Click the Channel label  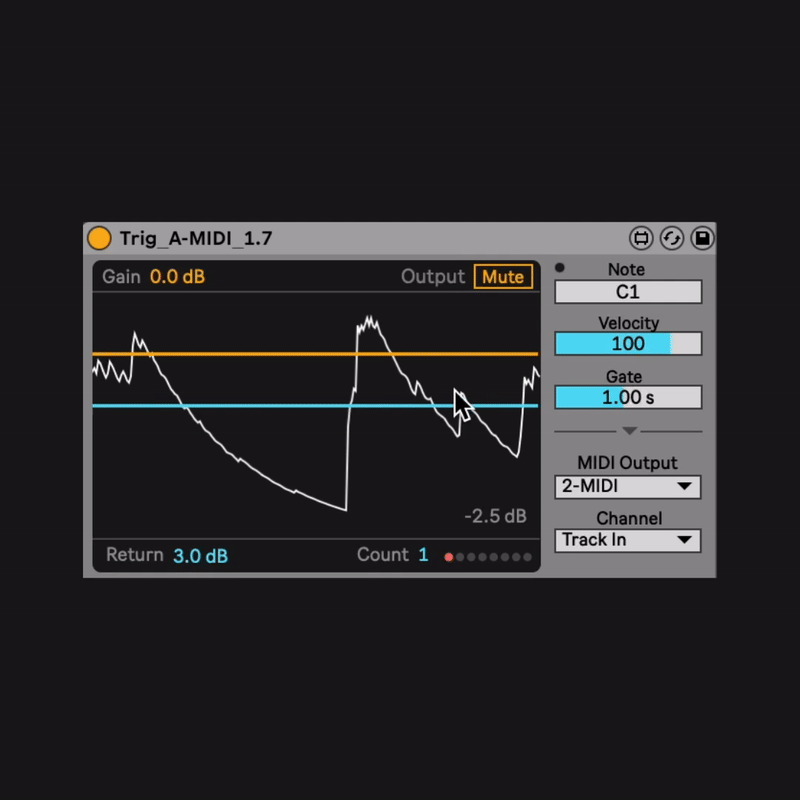[629, 518]
